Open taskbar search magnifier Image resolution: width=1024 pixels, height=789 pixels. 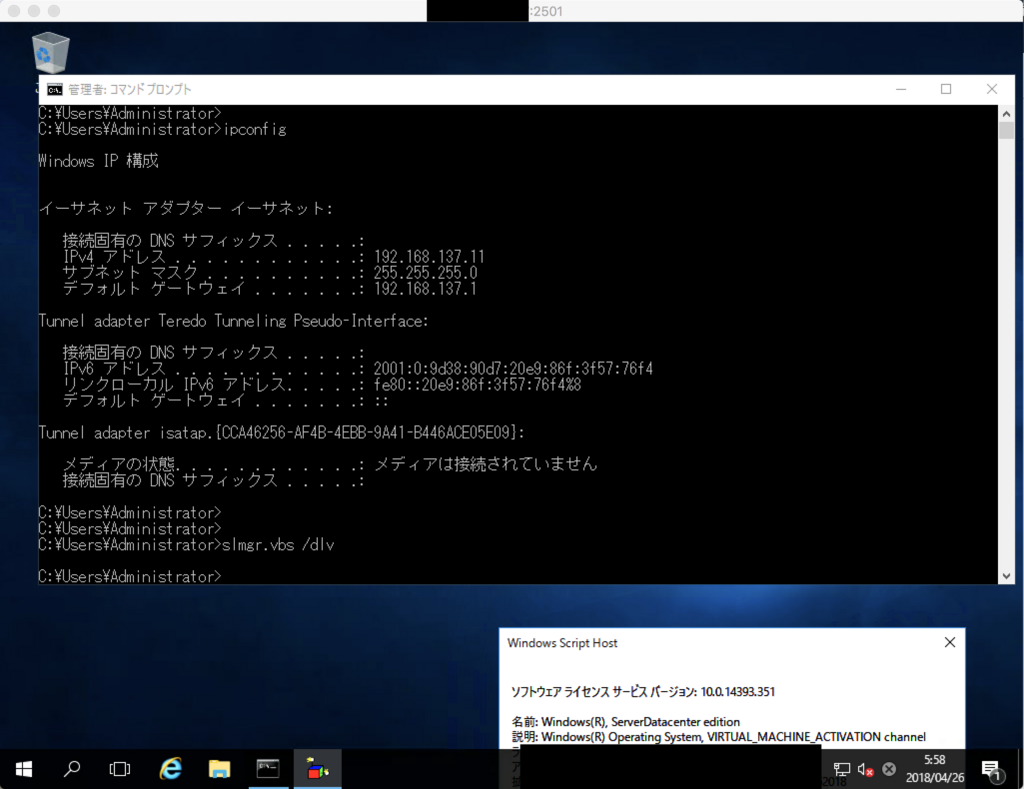(x=72, y=769)
